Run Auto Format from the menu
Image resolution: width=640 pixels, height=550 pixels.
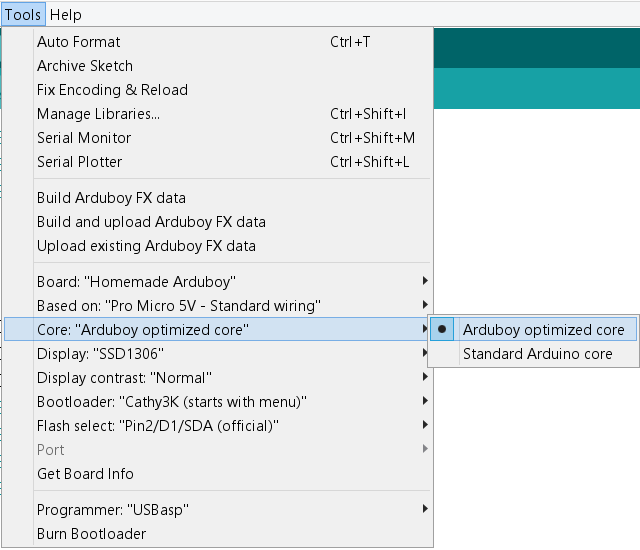[x=78, y=42]
